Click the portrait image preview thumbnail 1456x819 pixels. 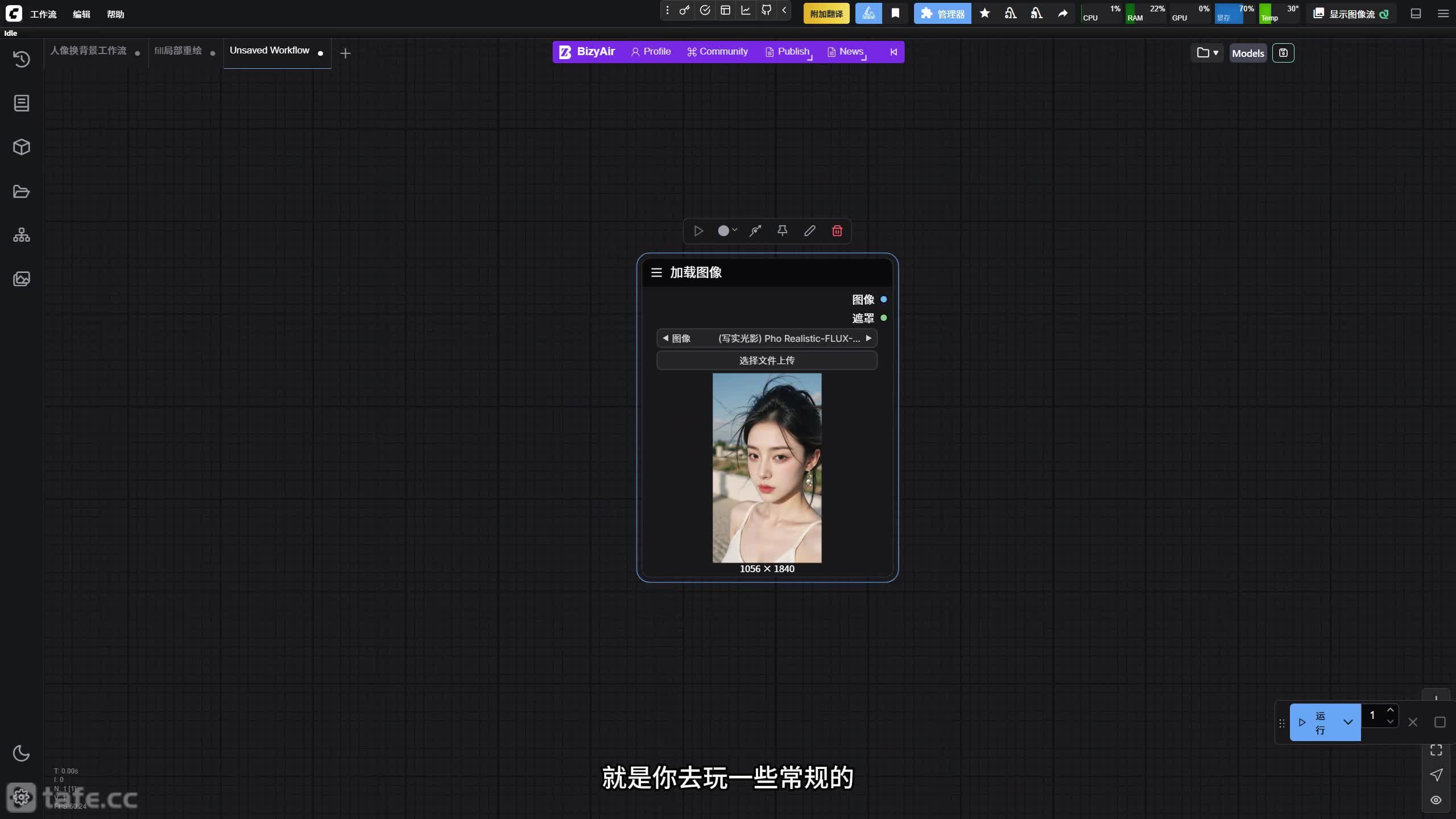tap(767, 468)
